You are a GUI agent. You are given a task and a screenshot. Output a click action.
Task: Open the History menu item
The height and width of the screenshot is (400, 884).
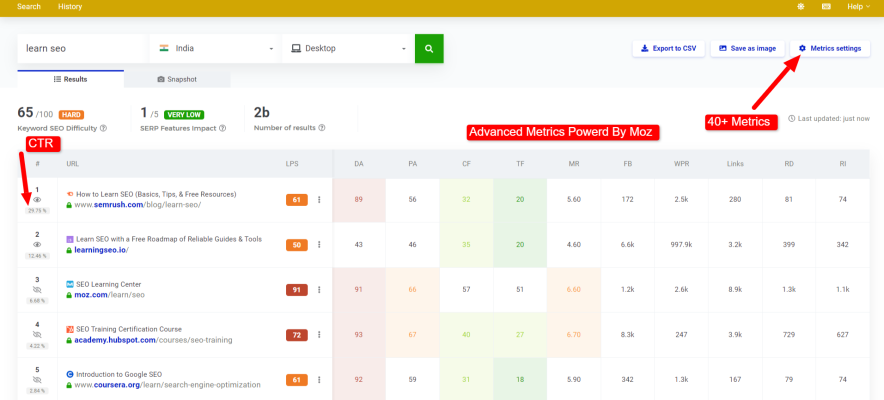(x=70, y=7)
